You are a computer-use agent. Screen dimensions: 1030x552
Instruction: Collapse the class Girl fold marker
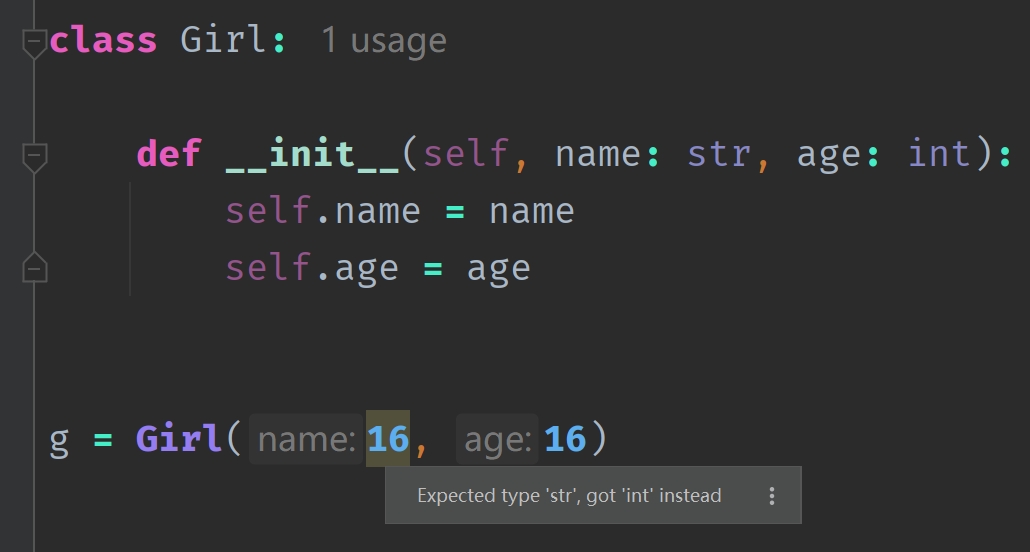coord(34,43)
